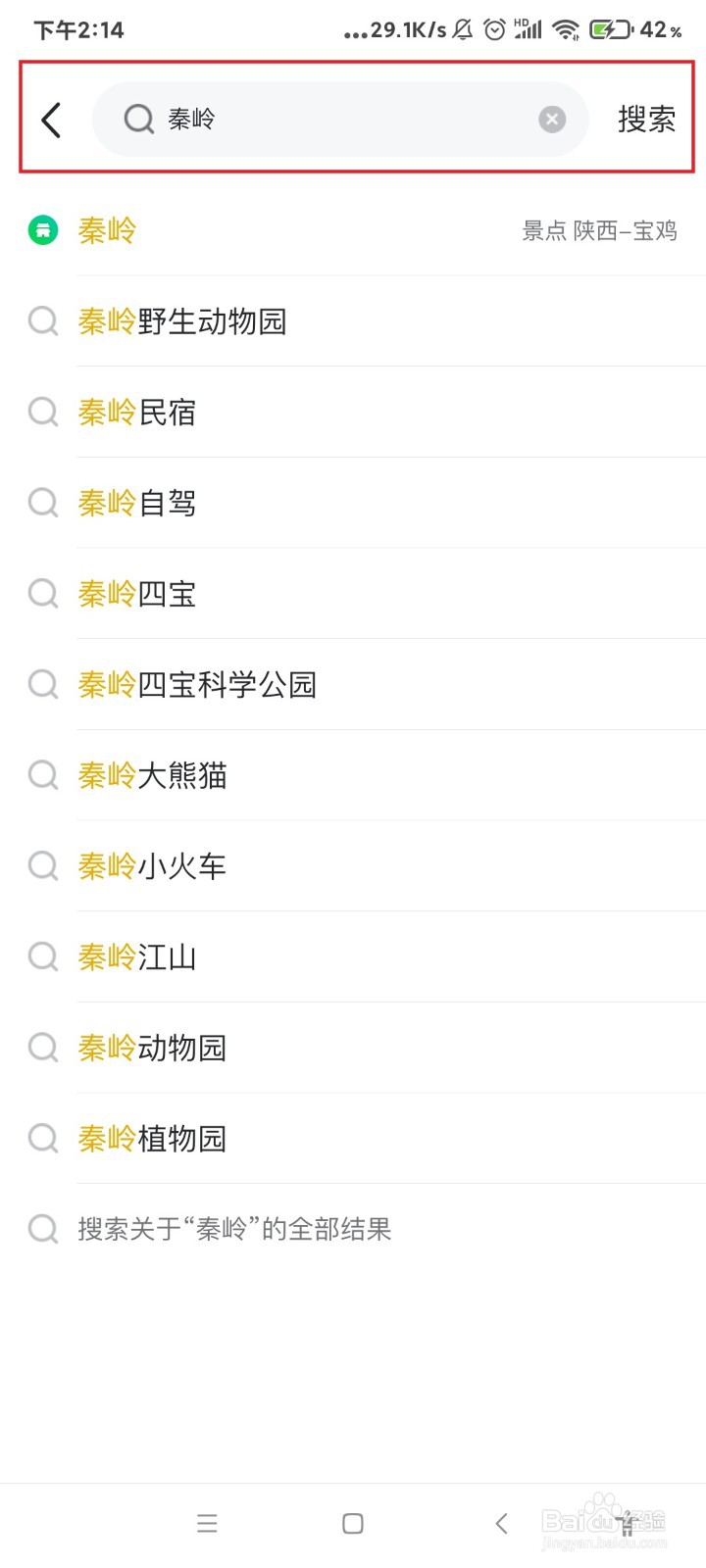
Task: Click the 秦岭 search input field
Action: pyautogui.click(x=343, y=120)
